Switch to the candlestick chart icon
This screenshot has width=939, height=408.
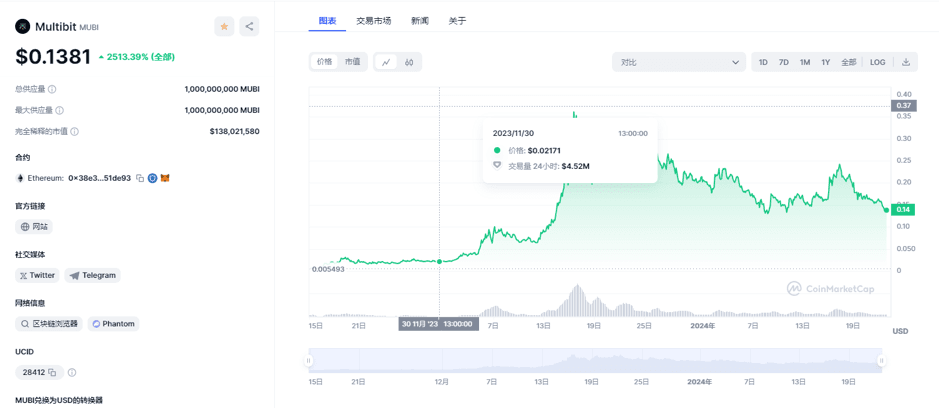tap(409, 62)
